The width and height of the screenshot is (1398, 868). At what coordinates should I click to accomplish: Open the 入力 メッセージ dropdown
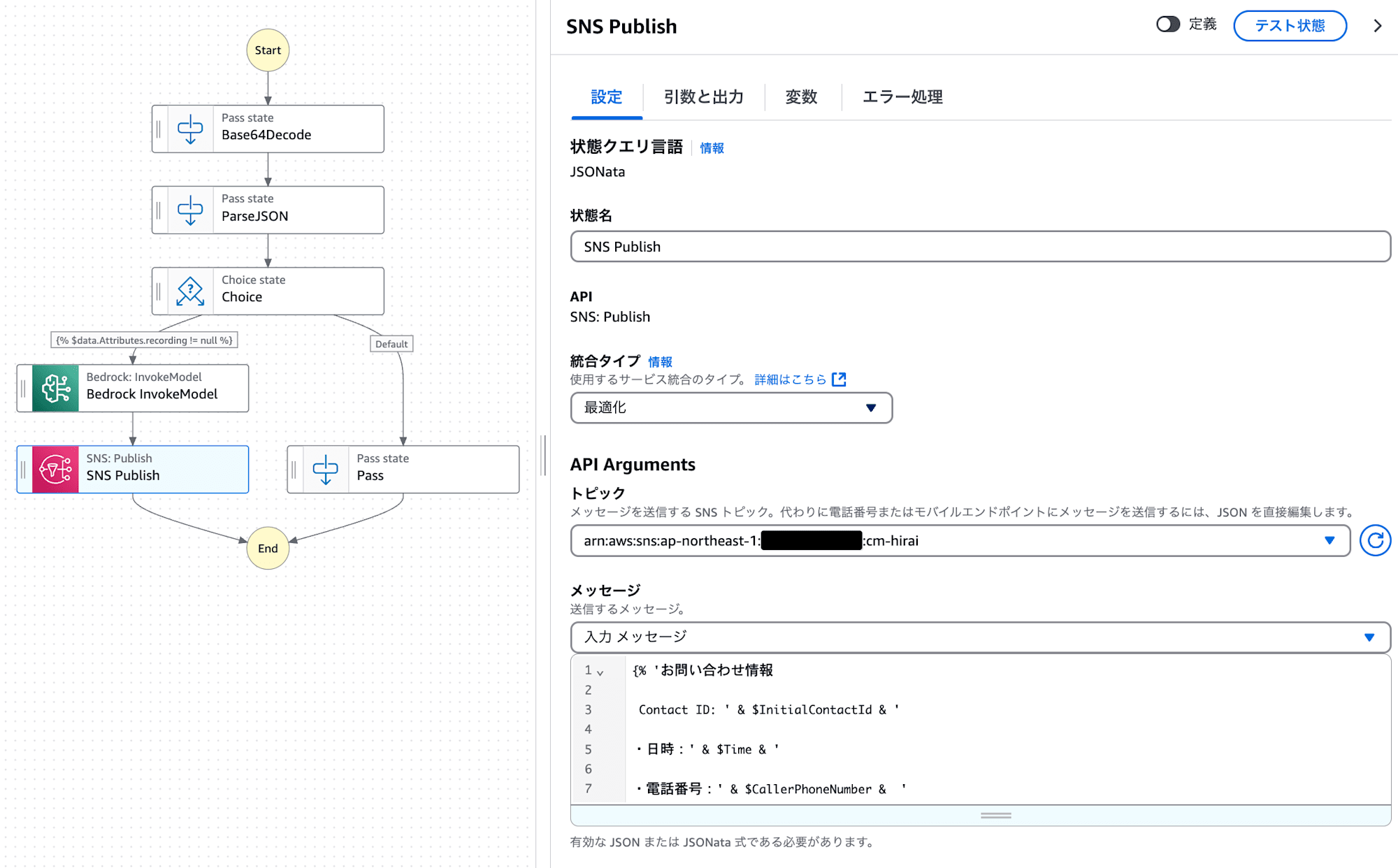click(x=980, y=637)
